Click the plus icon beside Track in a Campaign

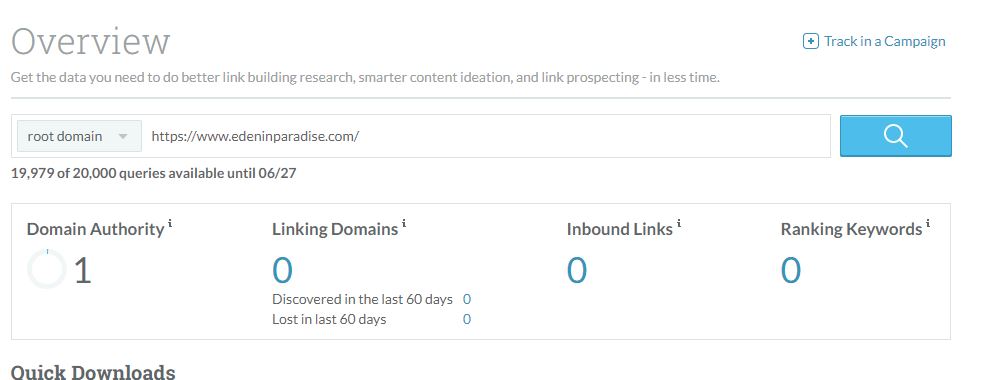[x=811, y=41]
